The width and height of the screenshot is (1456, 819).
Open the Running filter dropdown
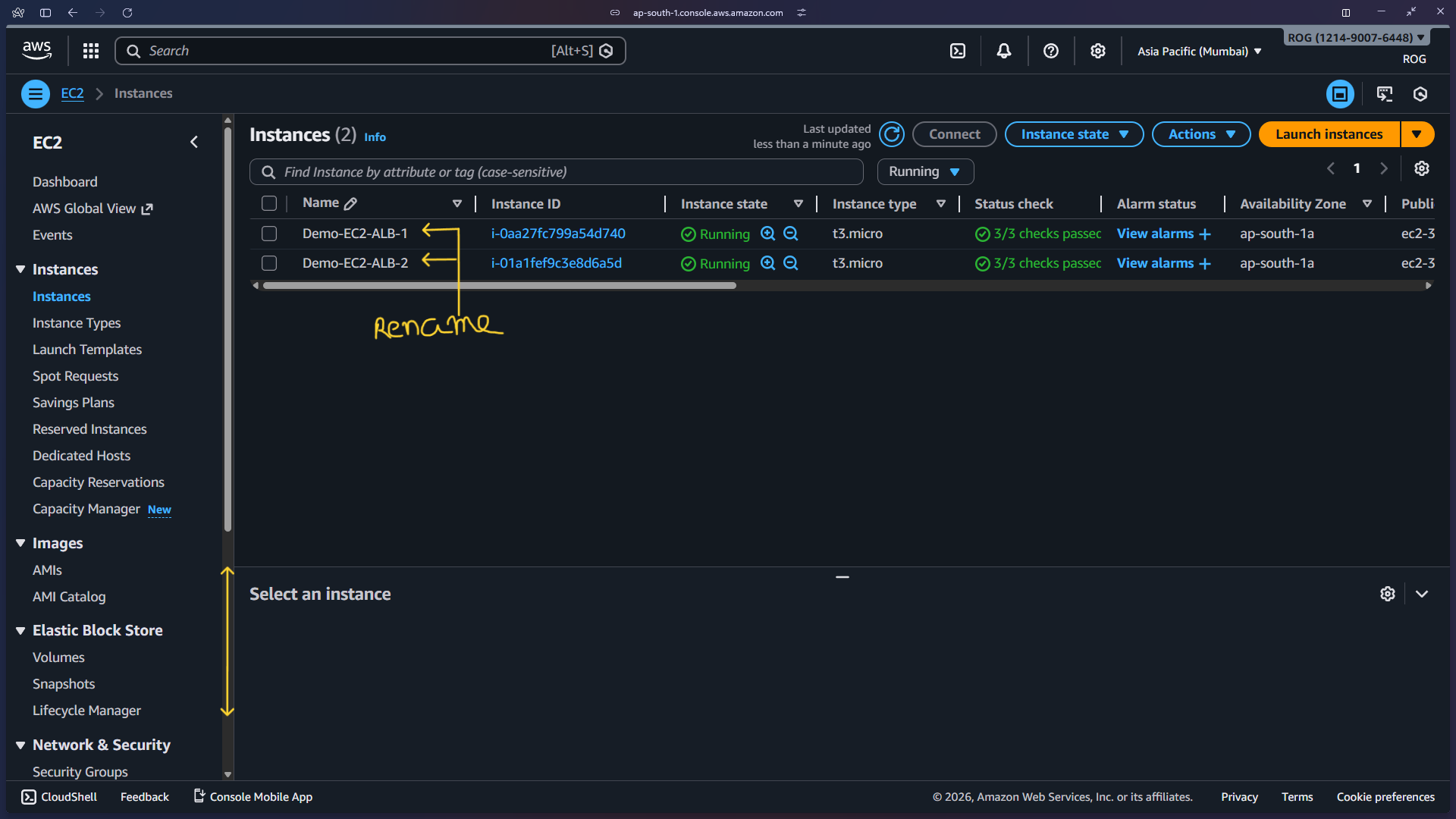point(925,171)
